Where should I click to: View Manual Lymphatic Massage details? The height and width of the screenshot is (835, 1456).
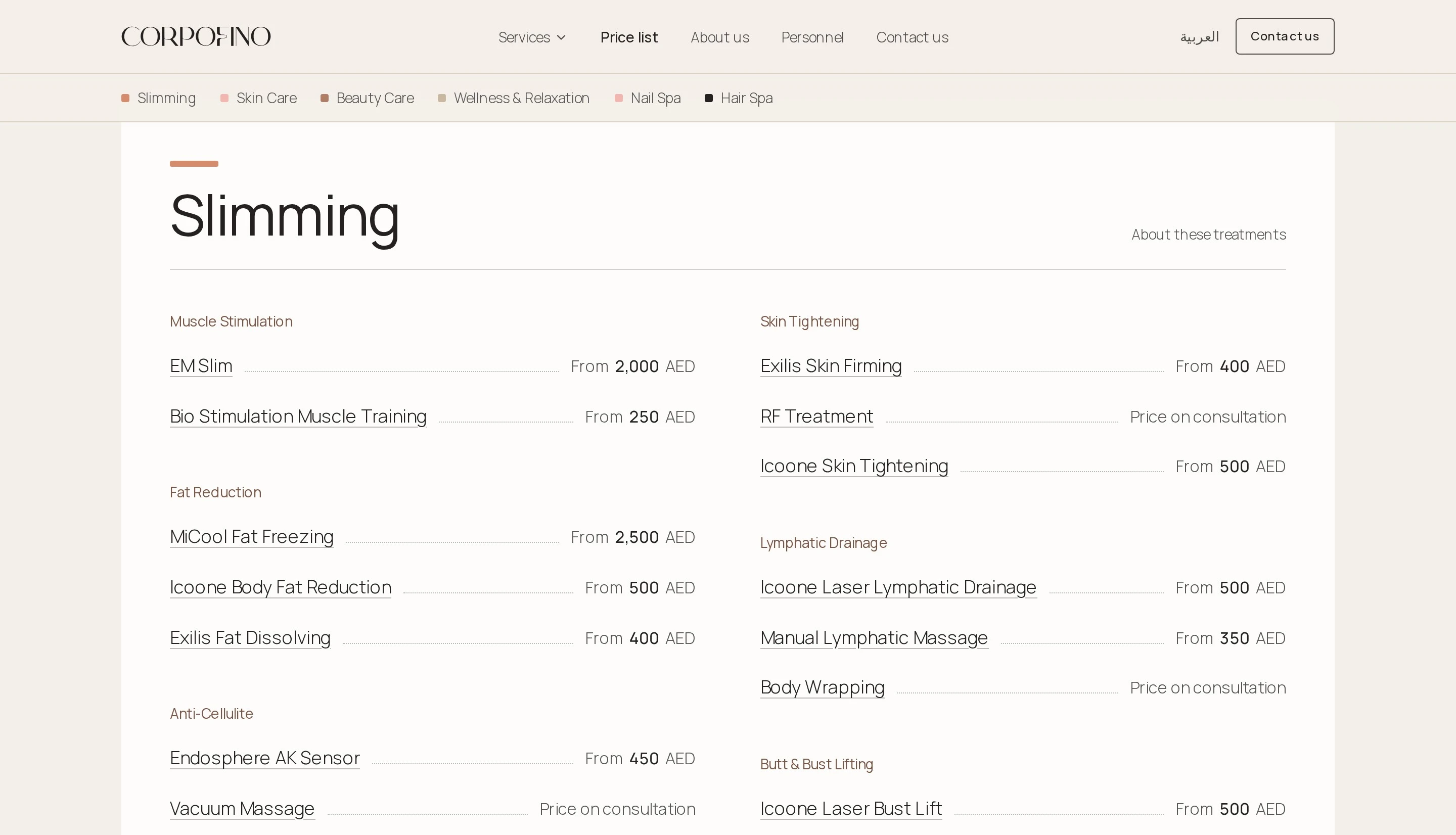point(874,638)
